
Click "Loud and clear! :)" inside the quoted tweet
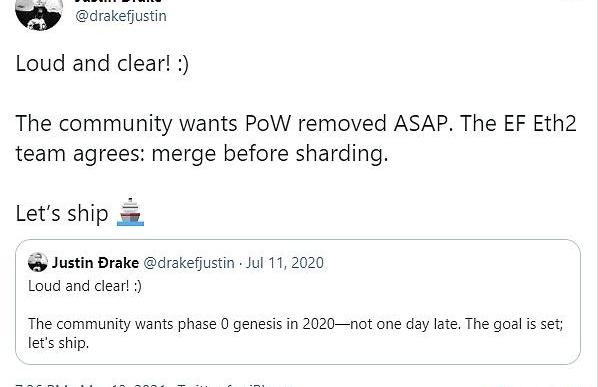click(x=85, y=286)
